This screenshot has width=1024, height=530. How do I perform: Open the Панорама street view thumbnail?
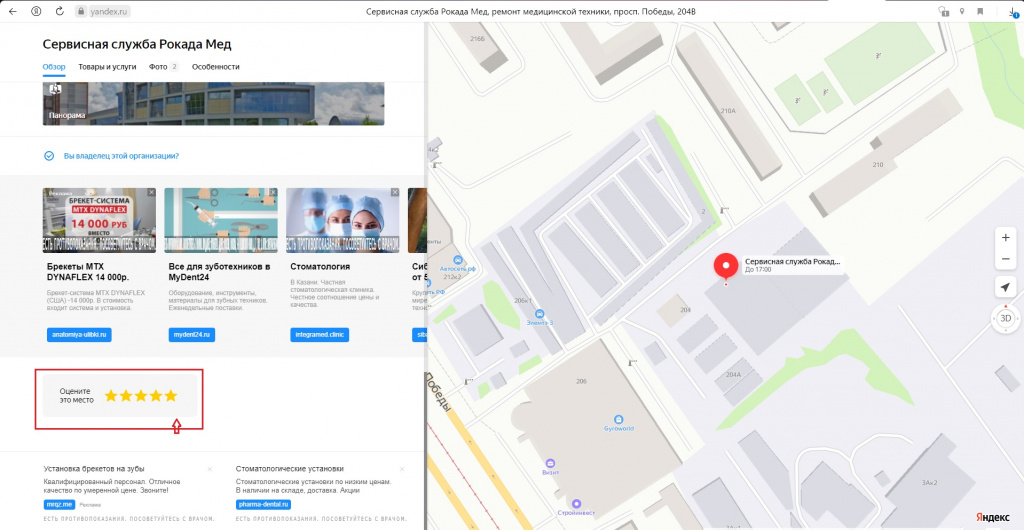[x=214, y=104]
